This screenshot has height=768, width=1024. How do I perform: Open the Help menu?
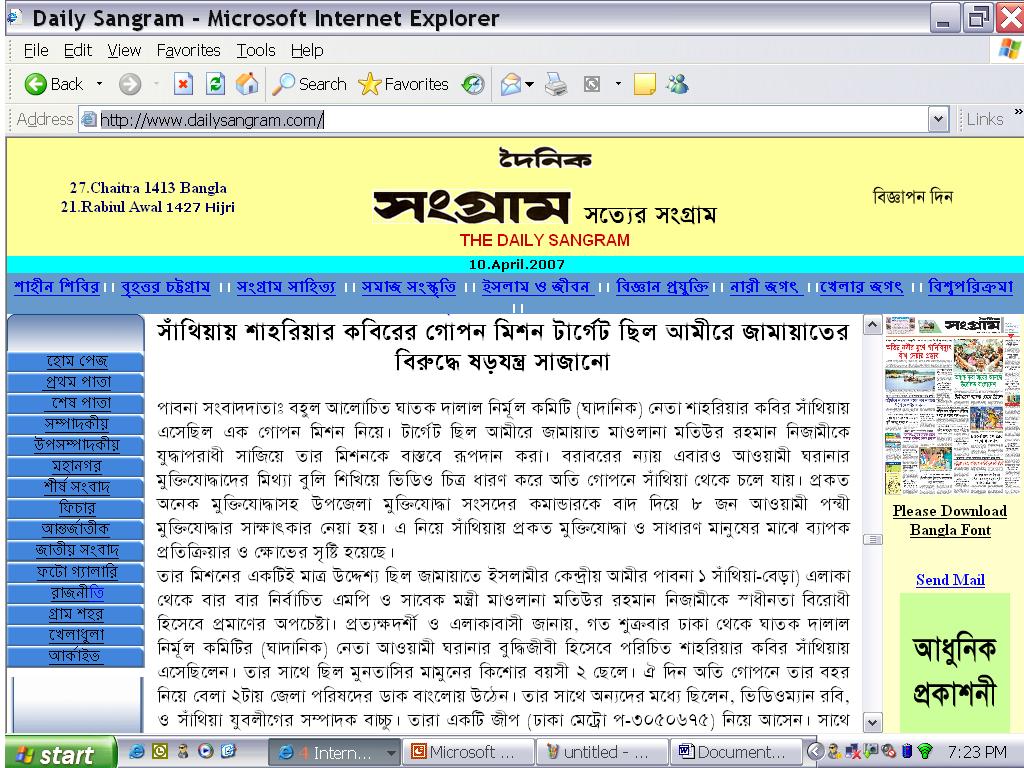[x=307, y=50]
